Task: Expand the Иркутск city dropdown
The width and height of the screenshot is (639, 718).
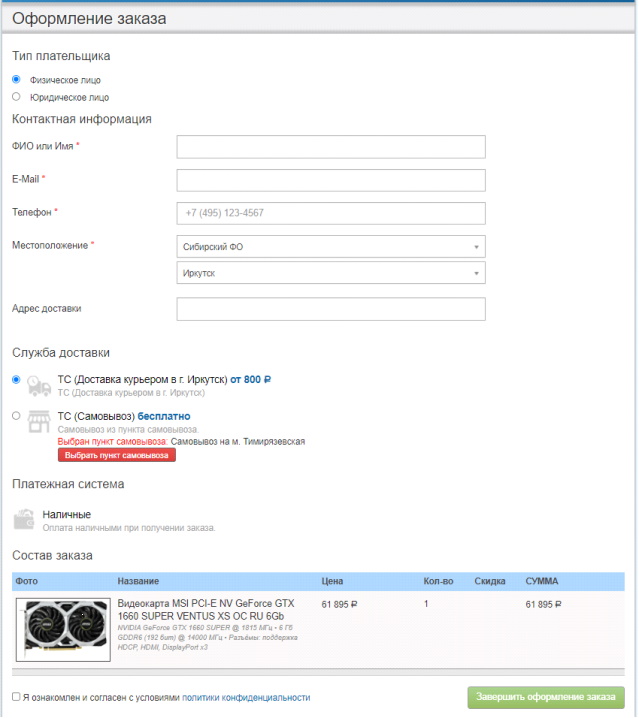Action: tap(330, 273)
